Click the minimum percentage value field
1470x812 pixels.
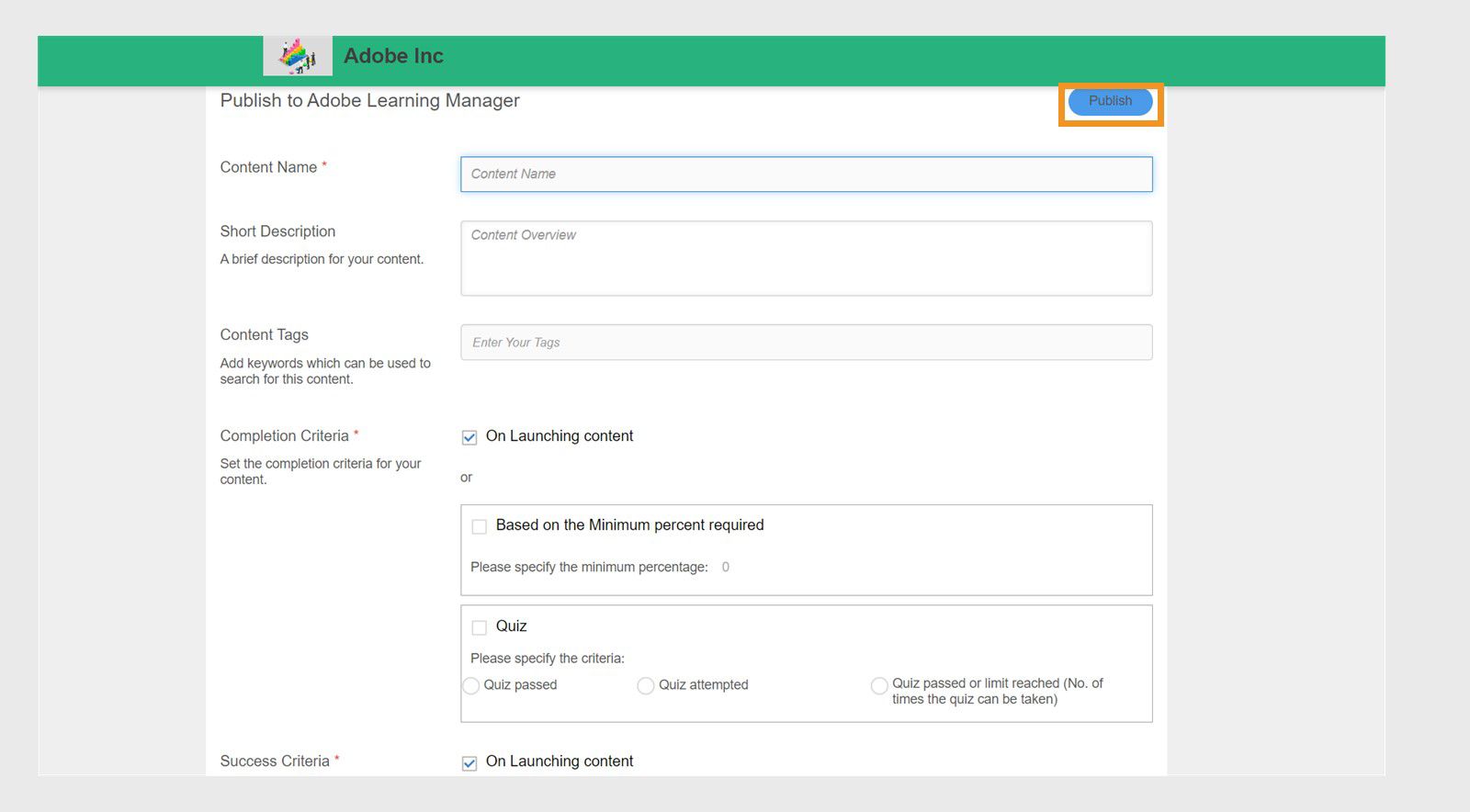(726, 567)
